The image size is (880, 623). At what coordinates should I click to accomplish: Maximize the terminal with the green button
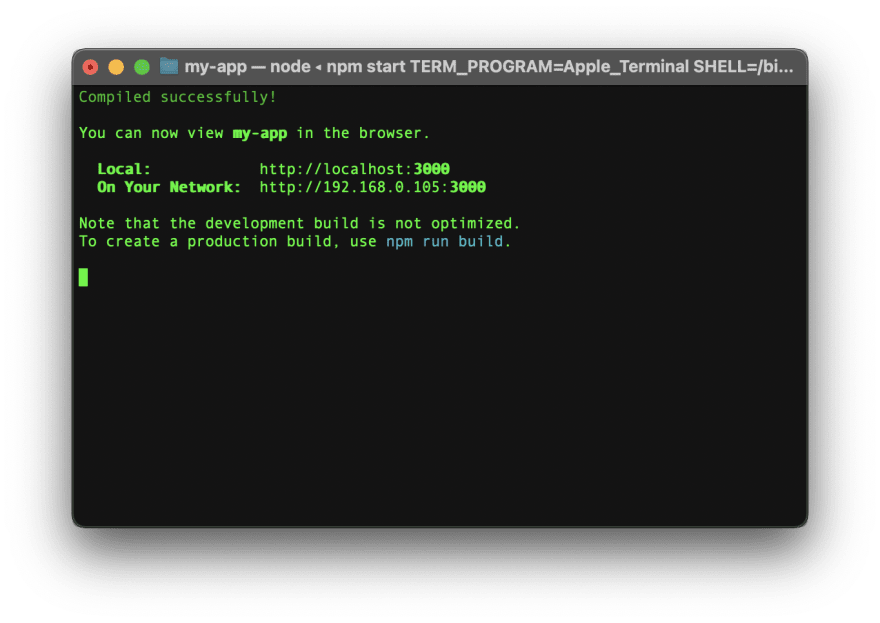click(x=142, y=67)
